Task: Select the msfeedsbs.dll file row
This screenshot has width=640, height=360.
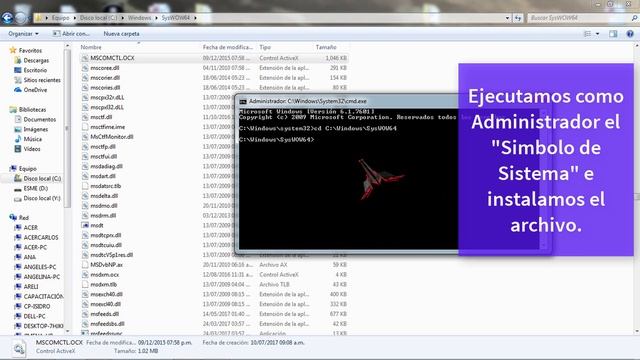Action: [214, 324]
